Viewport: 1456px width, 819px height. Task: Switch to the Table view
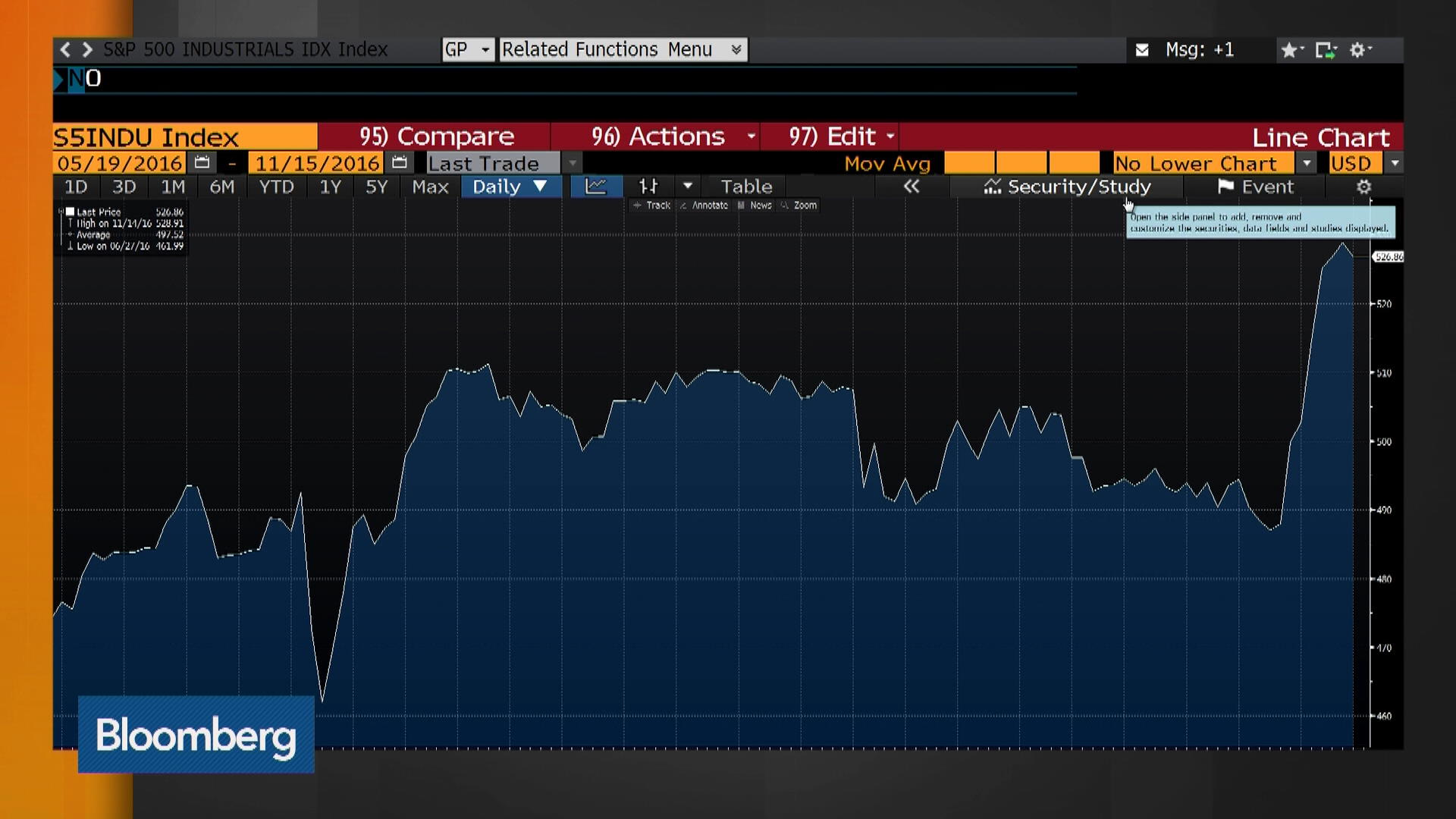click(746, 187)
